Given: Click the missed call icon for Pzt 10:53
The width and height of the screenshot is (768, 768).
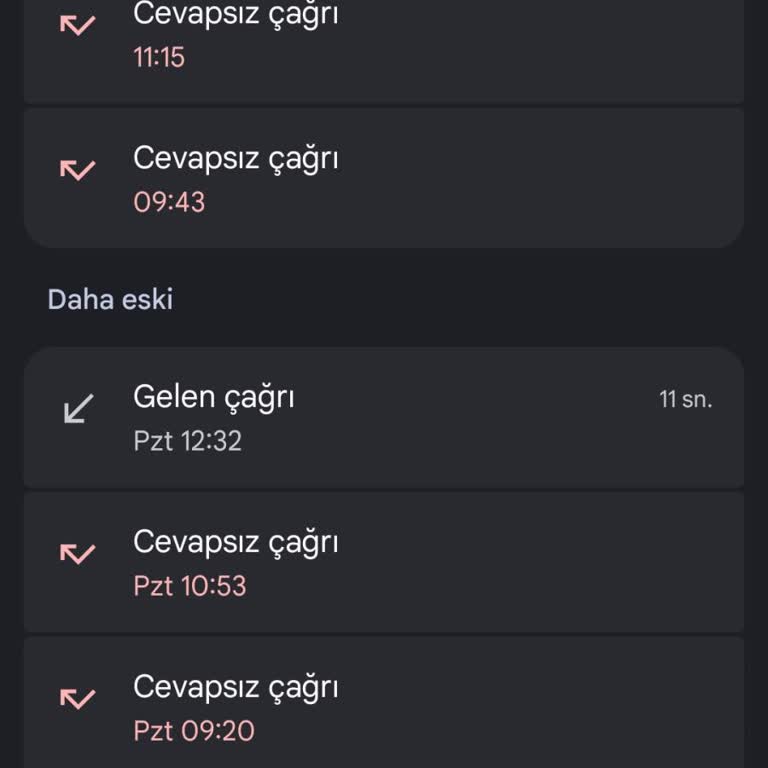Looking at the screenshot, I should 77,553.
